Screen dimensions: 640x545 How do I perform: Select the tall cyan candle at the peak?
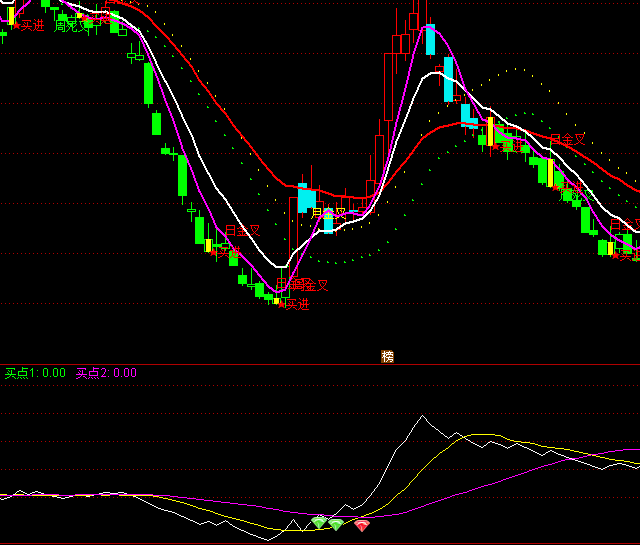(x=430, y=40)
